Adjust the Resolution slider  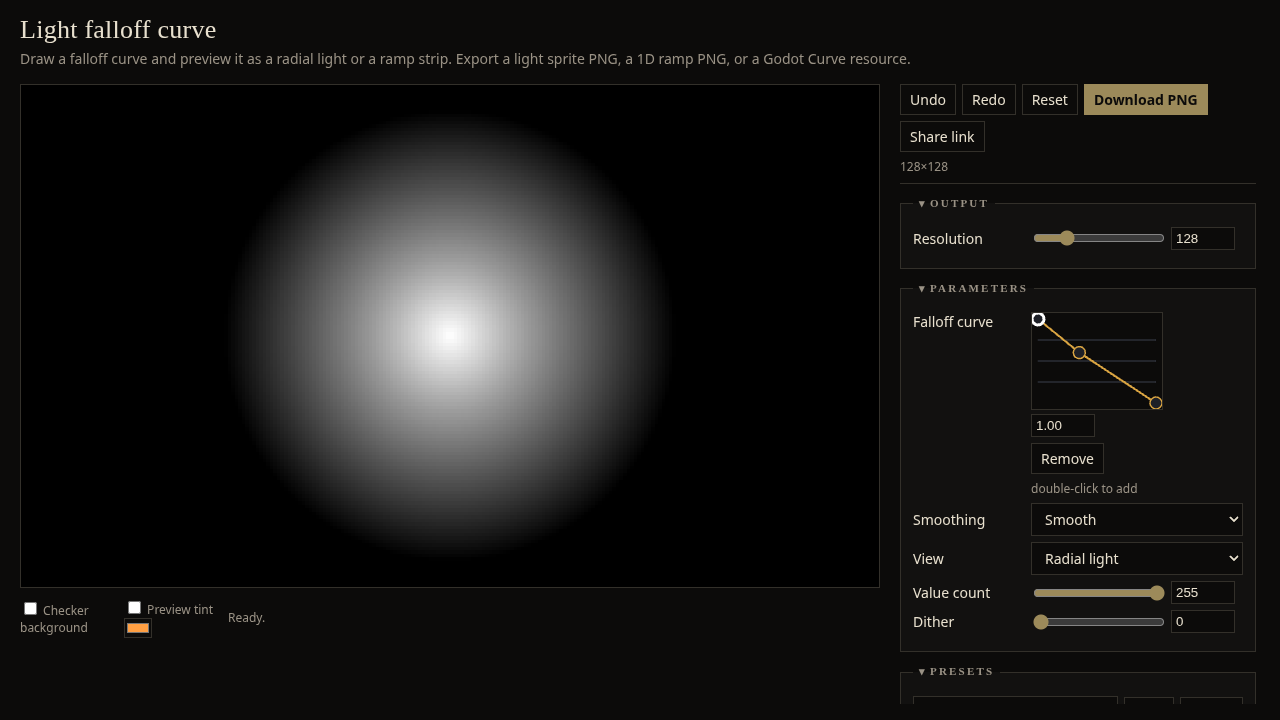[1098, 238]
